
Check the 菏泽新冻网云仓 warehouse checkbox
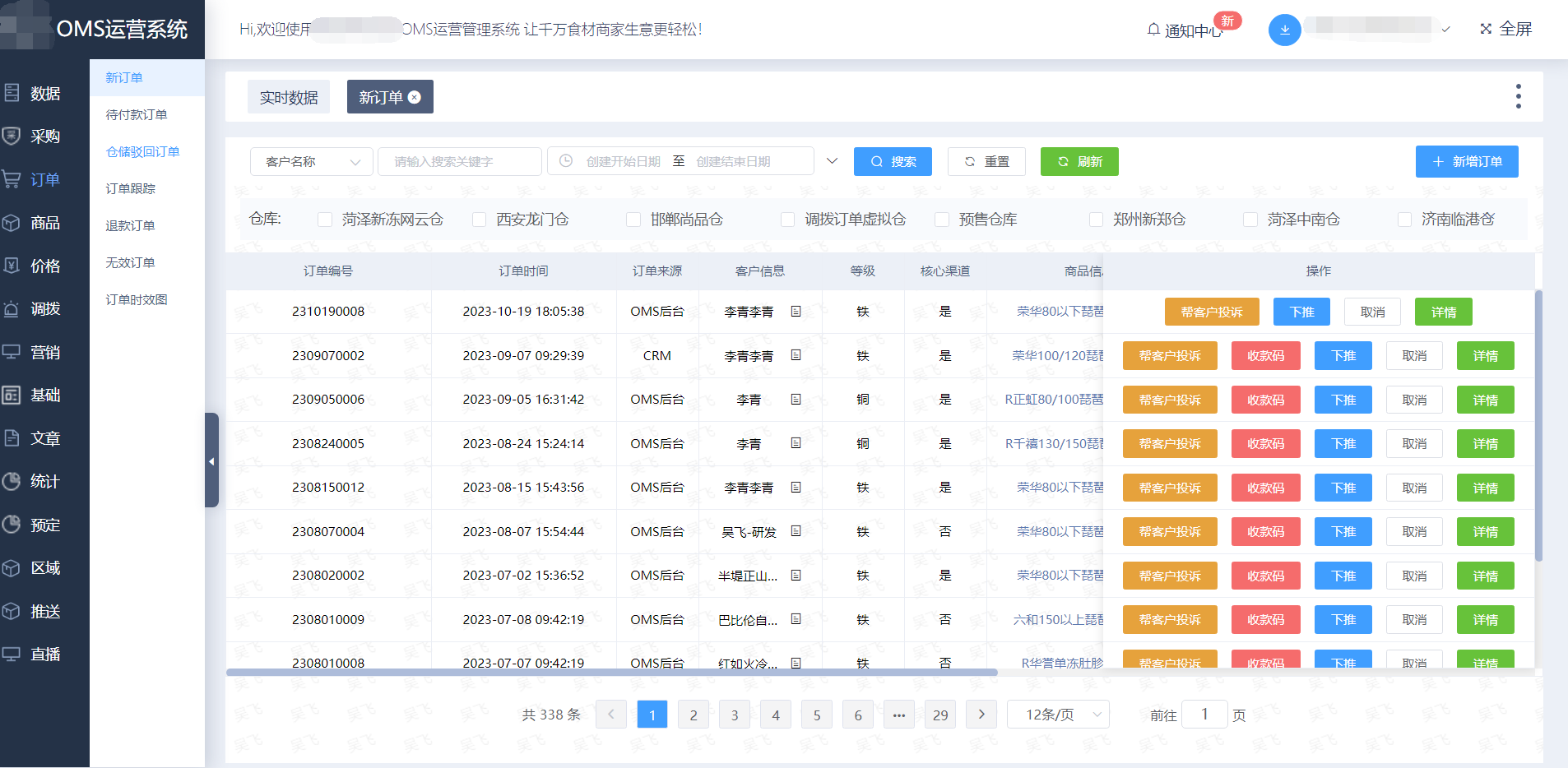[325, 220]
